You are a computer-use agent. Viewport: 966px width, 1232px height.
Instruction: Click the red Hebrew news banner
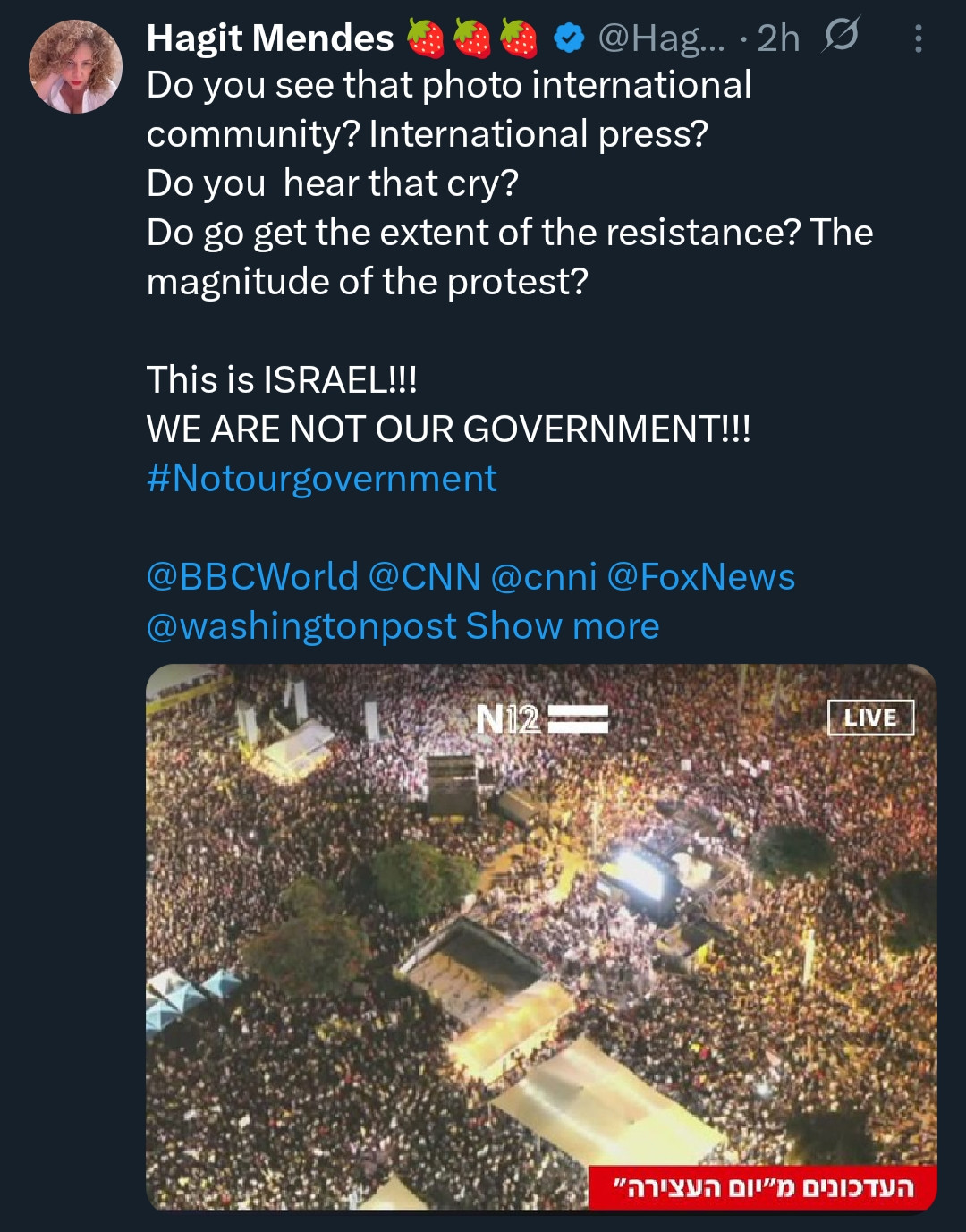[762, 1188]
